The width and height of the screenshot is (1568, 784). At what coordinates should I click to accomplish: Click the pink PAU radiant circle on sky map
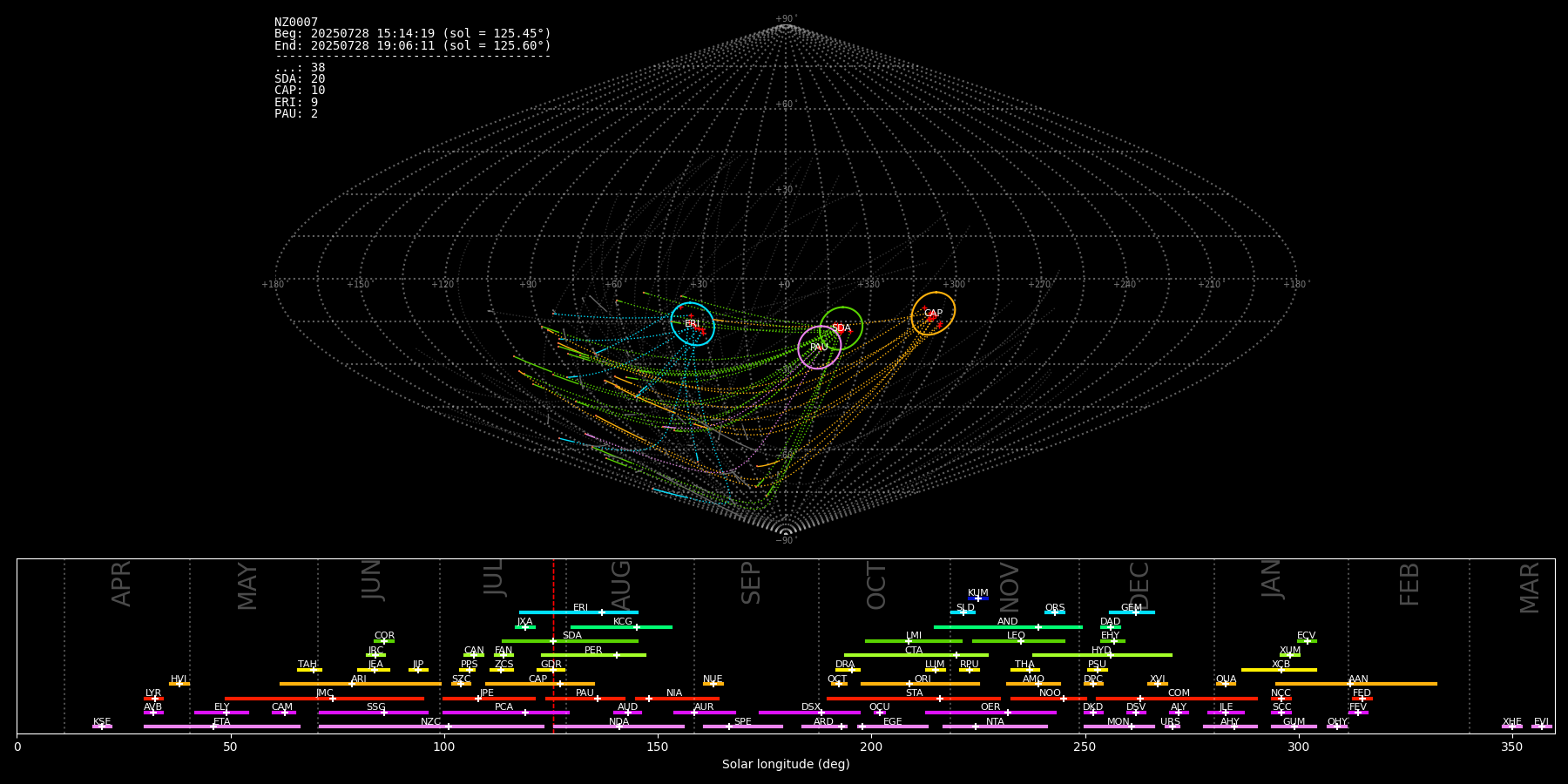coord(820,348)
